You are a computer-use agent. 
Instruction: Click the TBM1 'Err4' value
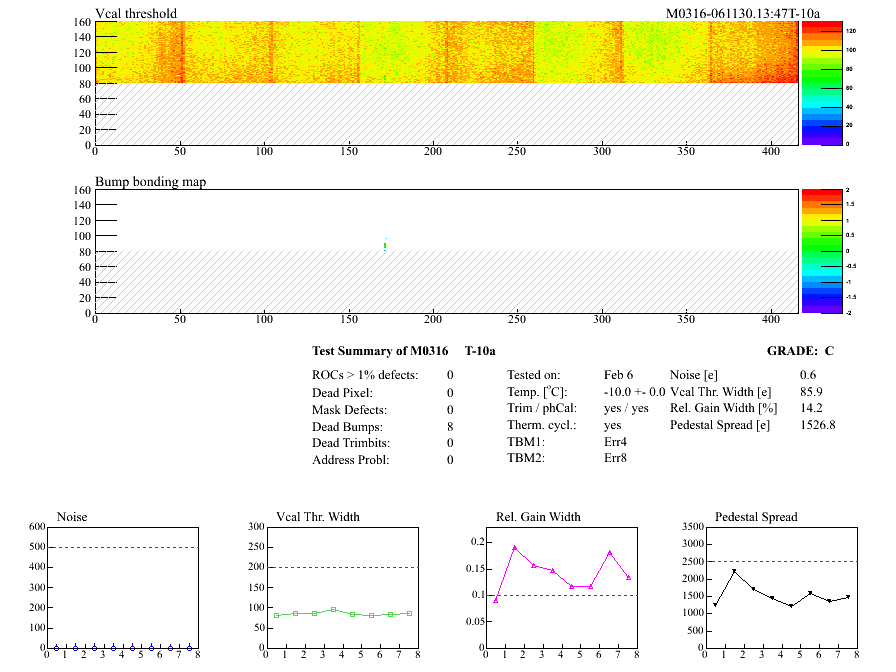[615, 442]
